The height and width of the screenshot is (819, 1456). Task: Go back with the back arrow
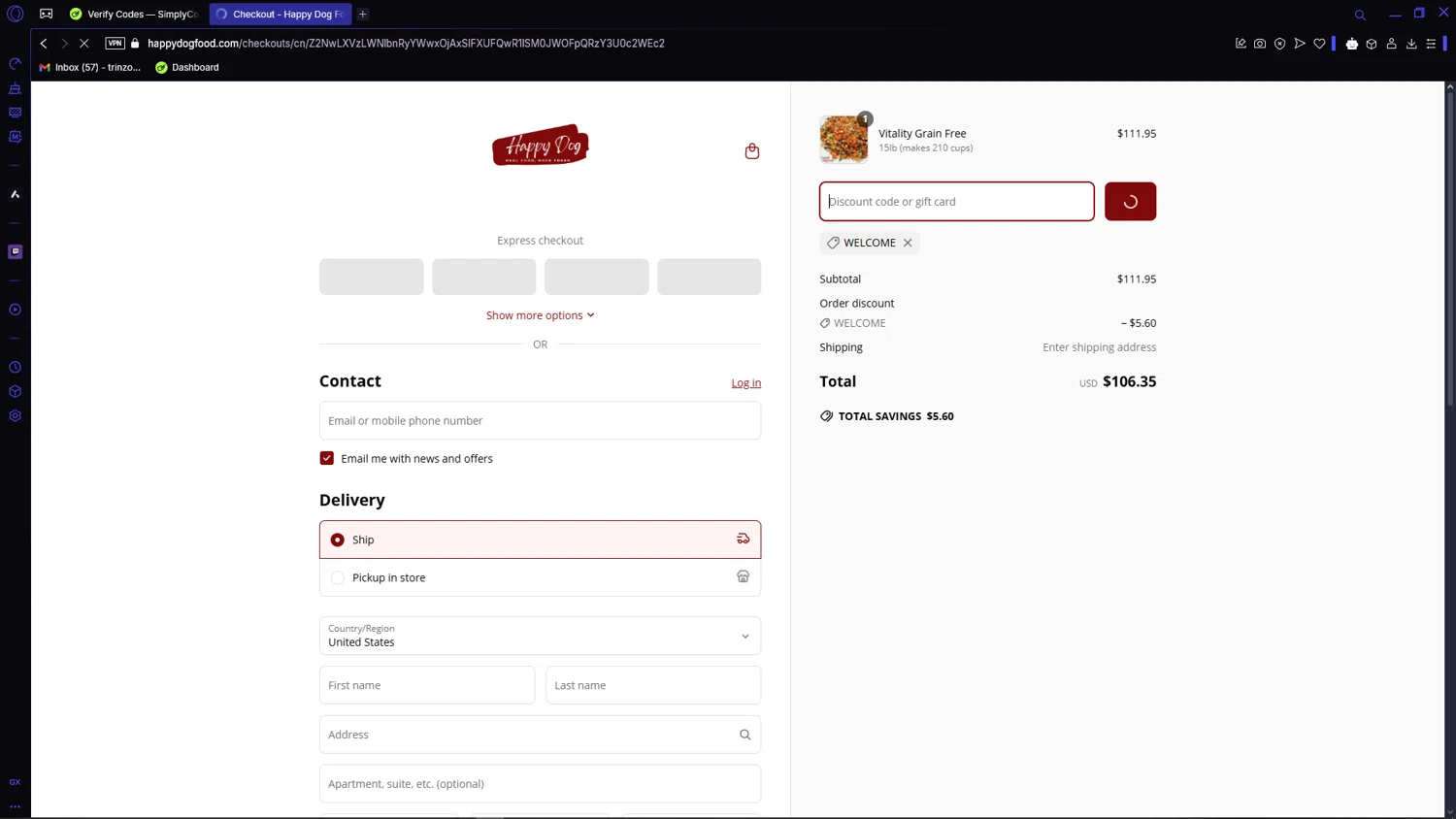[44, 44]
